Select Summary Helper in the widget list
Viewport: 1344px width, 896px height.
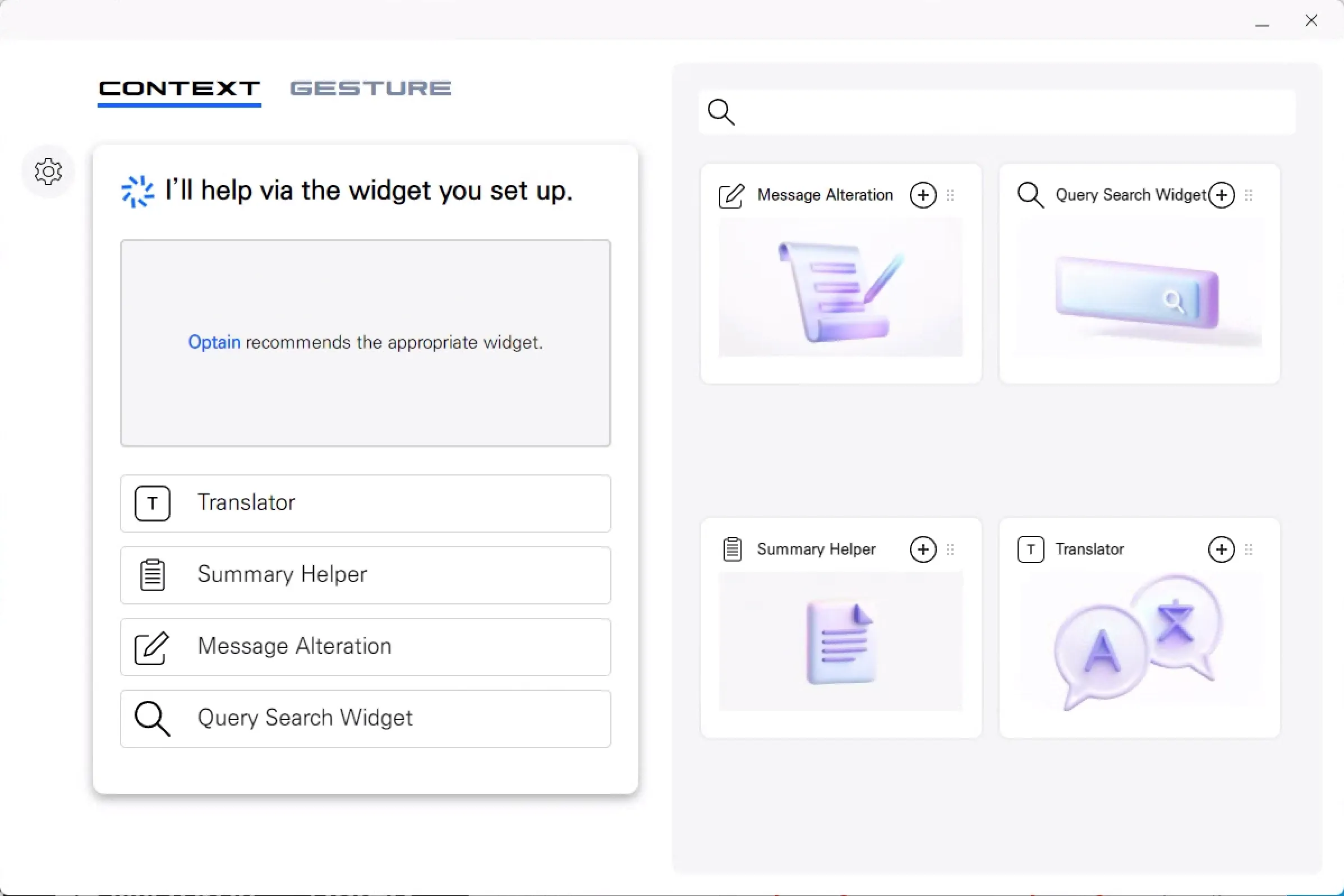[365, 575]
